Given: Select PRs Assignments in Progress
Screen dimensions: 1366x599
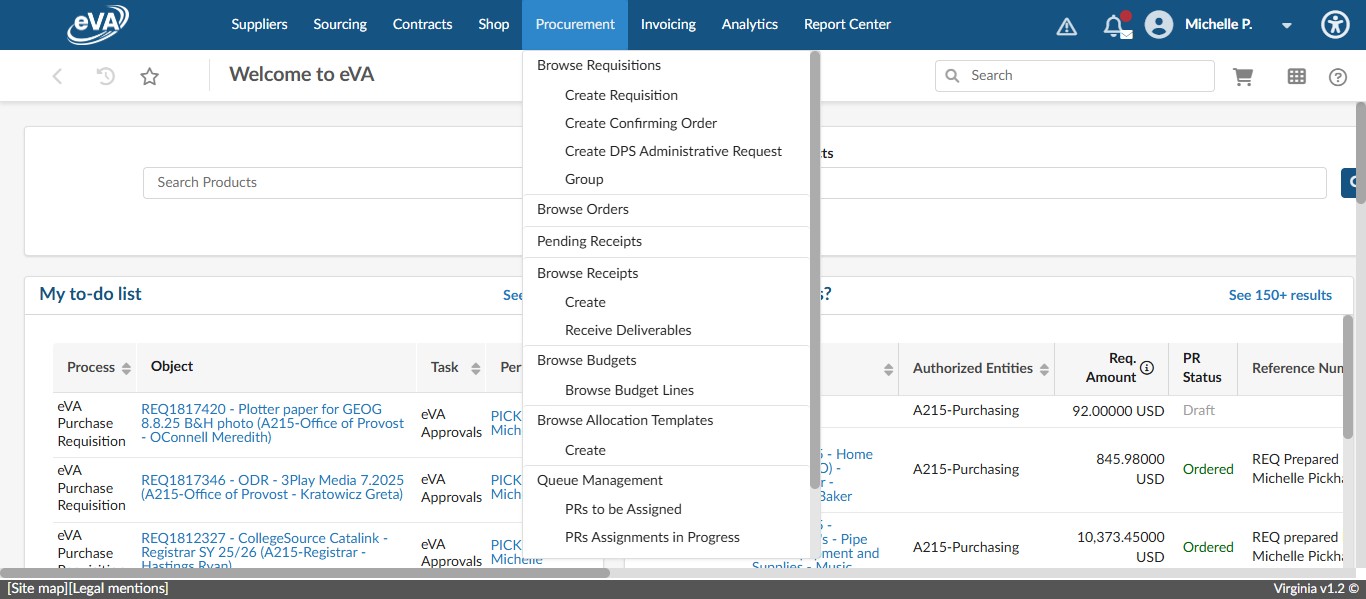Looking at the screenshot, I should (652, 537).
